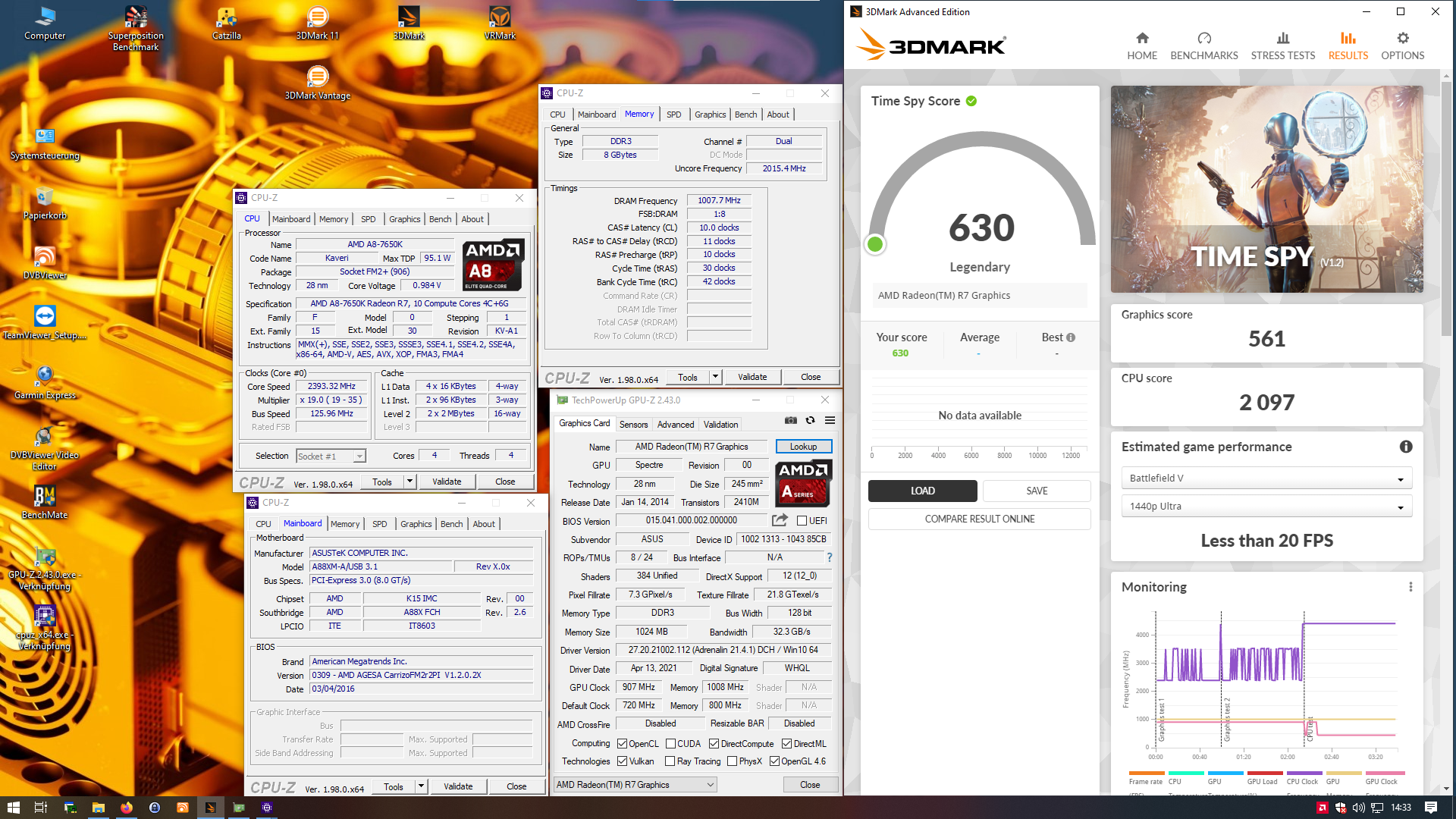
Task: Open the Superposition Benchmark desktop icon
Action: [x=136, y=29]
